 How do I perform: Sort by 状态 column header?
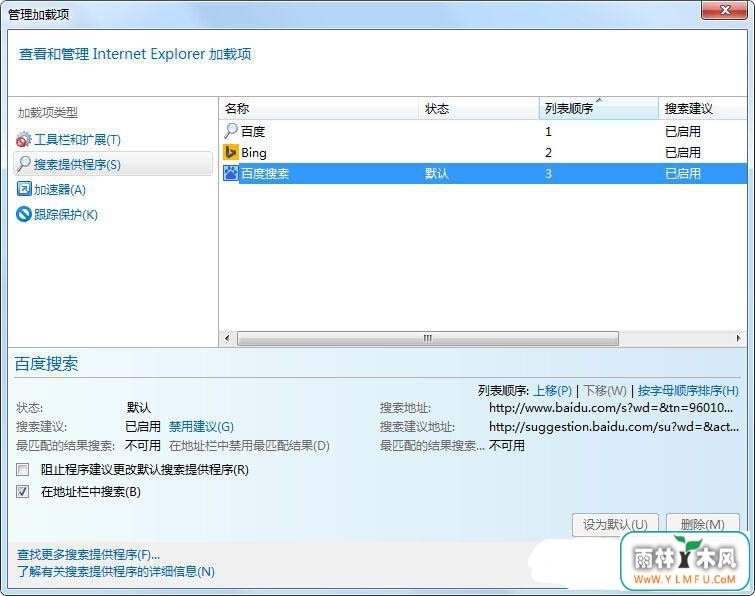pyautogui.click(x=479, y=109)
